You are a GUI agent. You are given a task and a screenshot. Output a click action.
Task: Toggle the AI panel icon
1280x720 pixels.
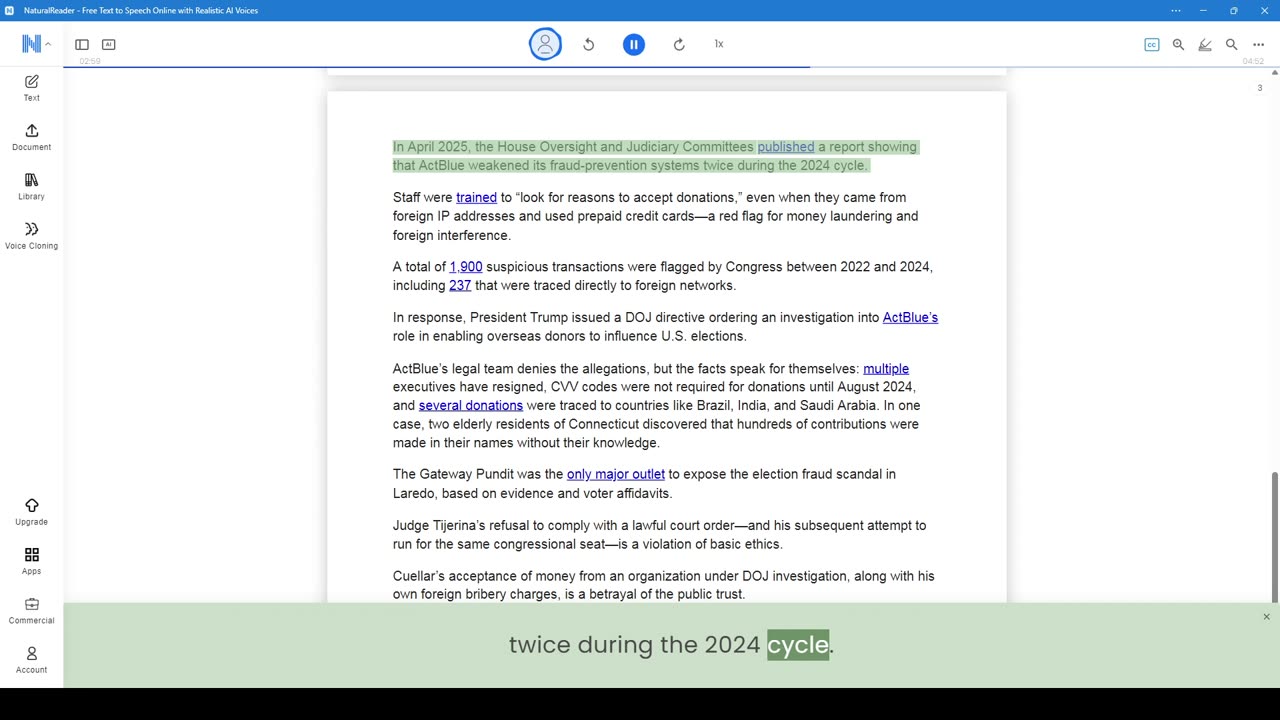tap(109, 44)
